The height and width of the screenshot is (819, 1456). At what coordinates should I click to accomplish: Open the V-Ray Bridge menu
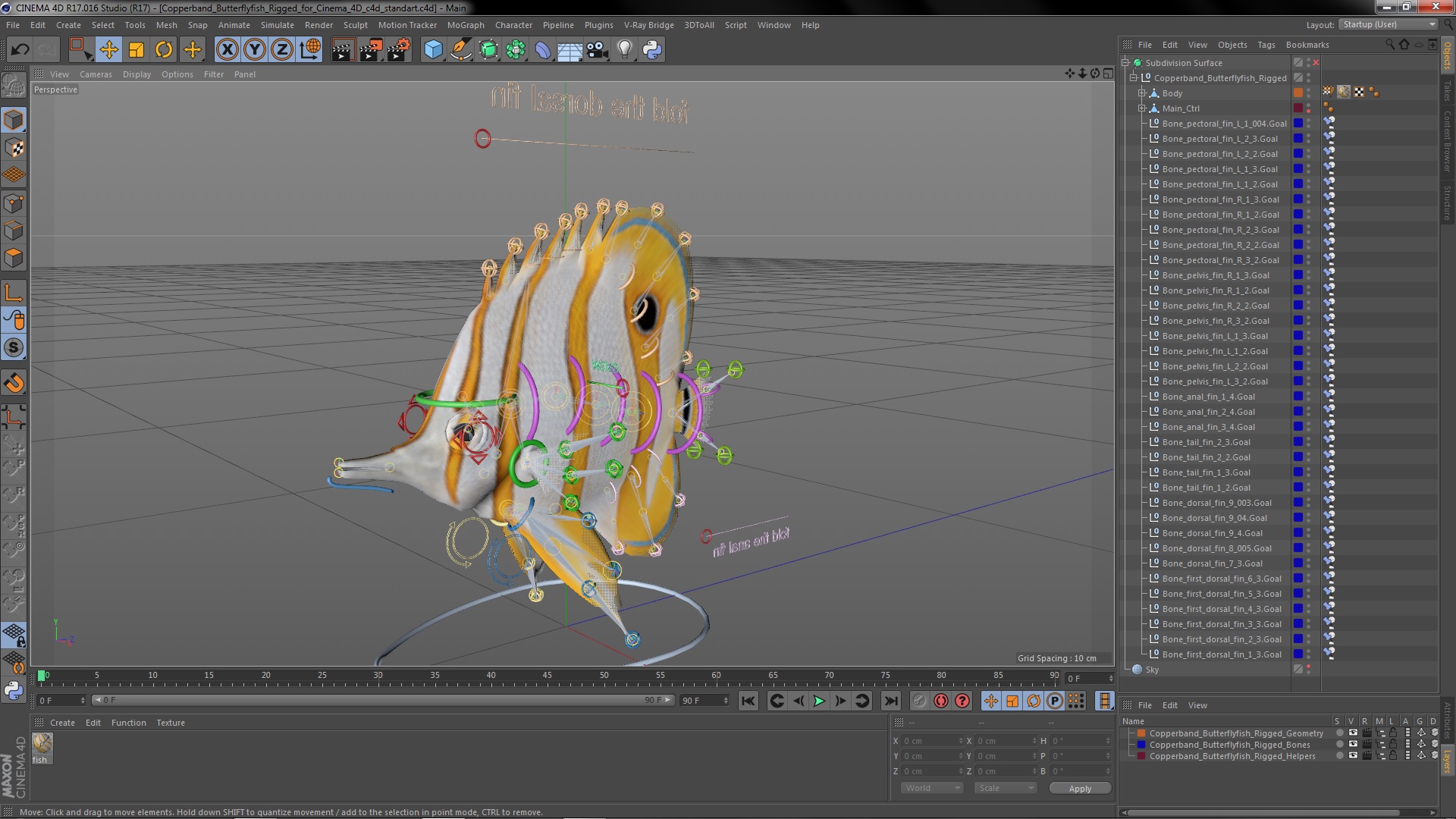(648, 25)
